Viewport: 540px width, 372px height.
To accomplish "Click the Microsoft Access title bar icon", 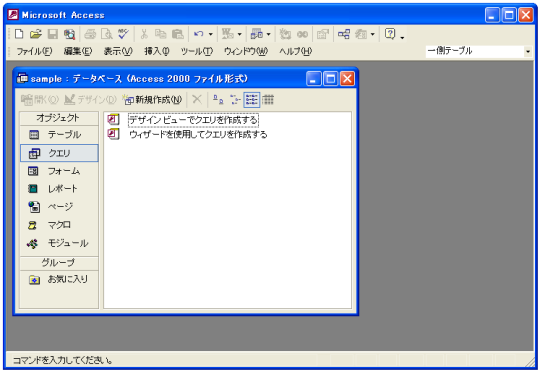I will point(13,15).
